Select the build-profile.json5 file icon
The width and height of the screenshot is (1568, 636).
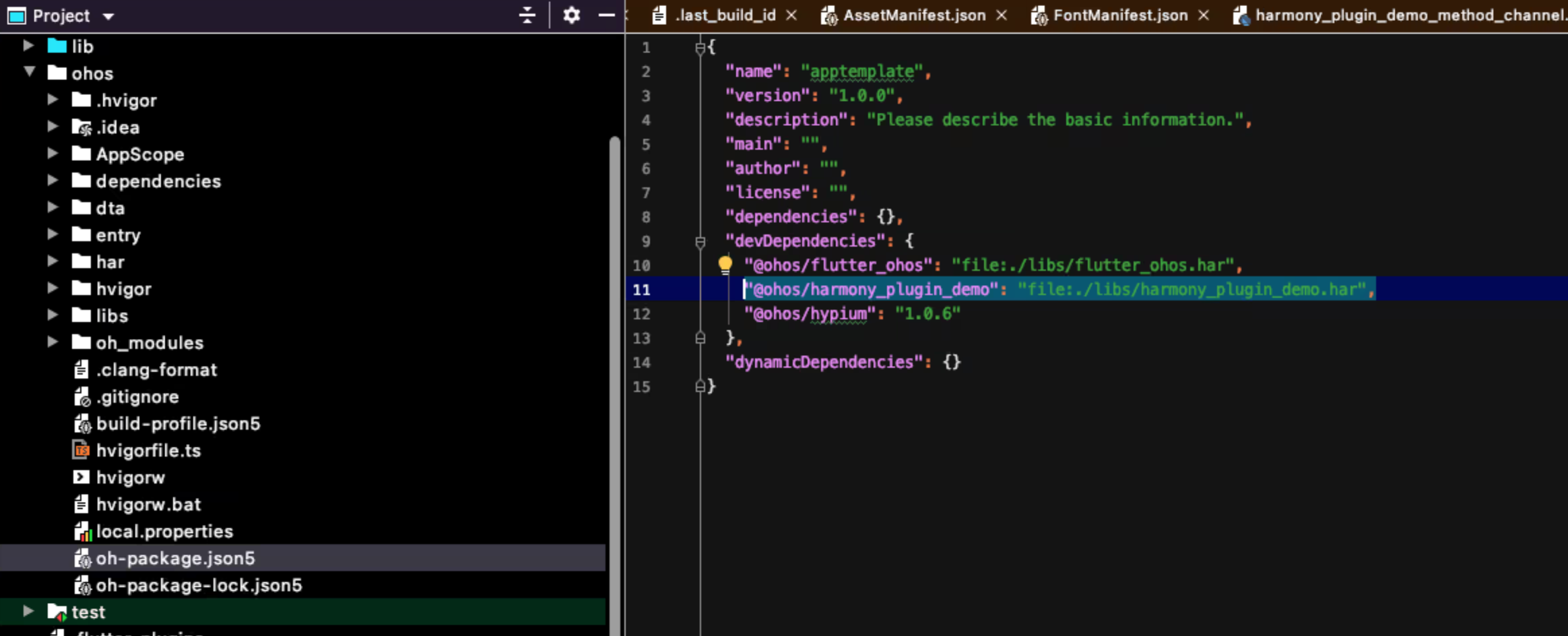82,424
